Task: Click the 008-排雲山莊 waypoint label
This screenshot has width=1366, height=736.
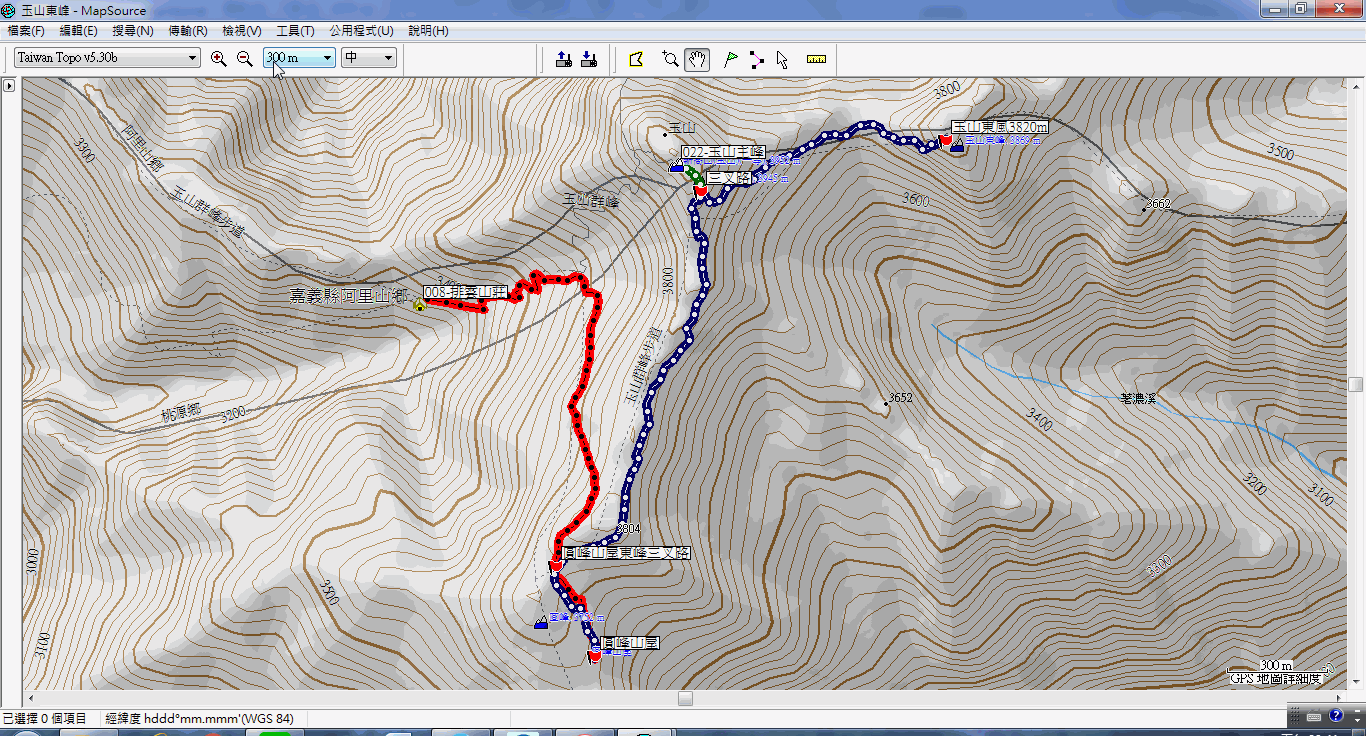Action: pyautogui.click(x=466, y=292)
